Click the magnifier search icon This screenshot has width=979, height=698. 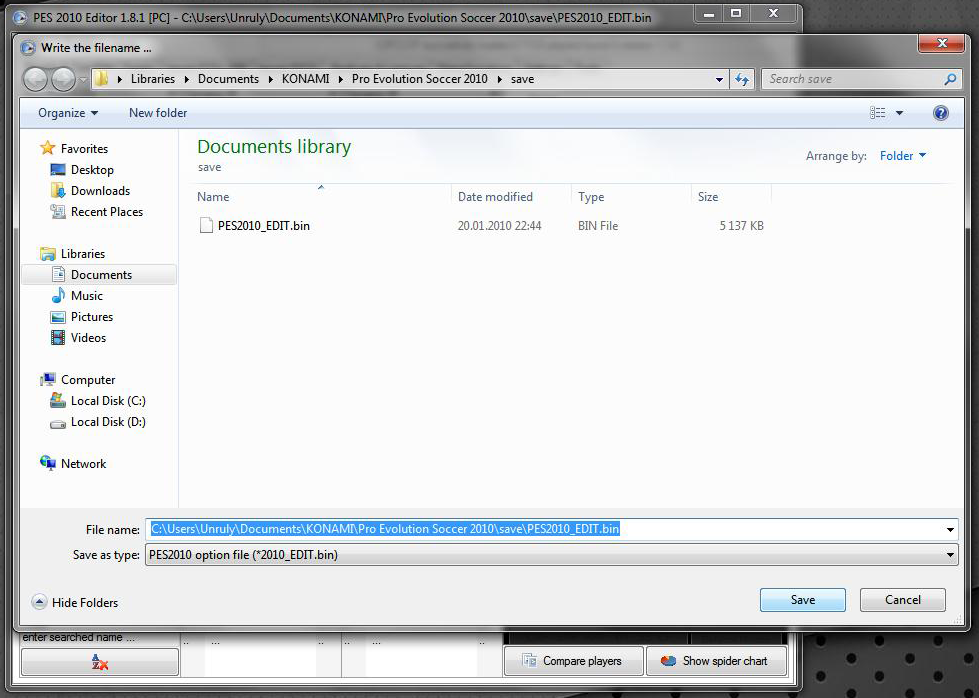tap(950, 79)
